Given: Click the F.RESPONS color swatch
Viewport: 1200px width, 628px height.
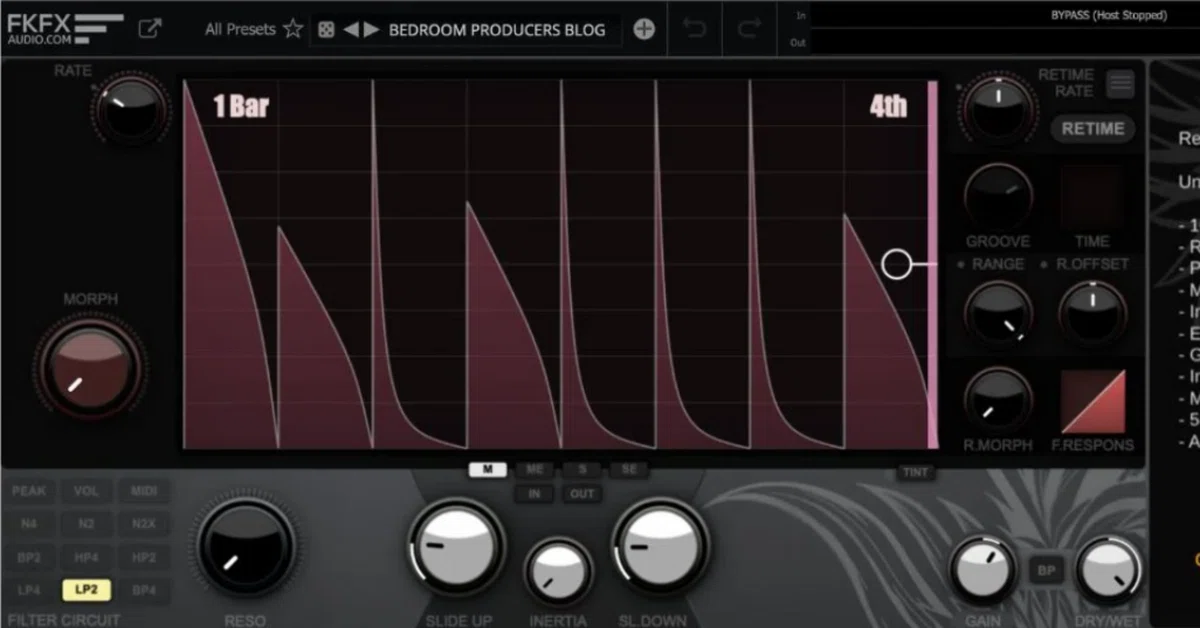Looking at the screenshot, I should 1093,403.
